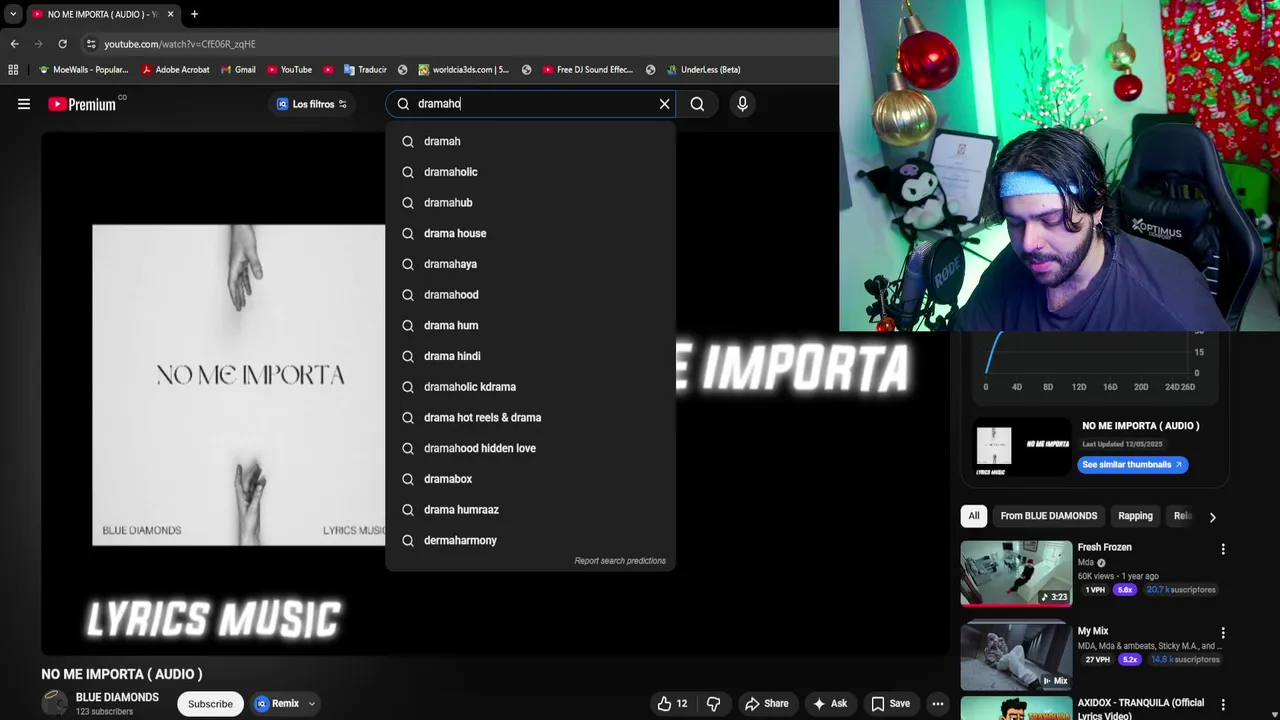Open Free DJ Sound Effects bookmark
This screenshot has width=1280, height=720.
588,70
